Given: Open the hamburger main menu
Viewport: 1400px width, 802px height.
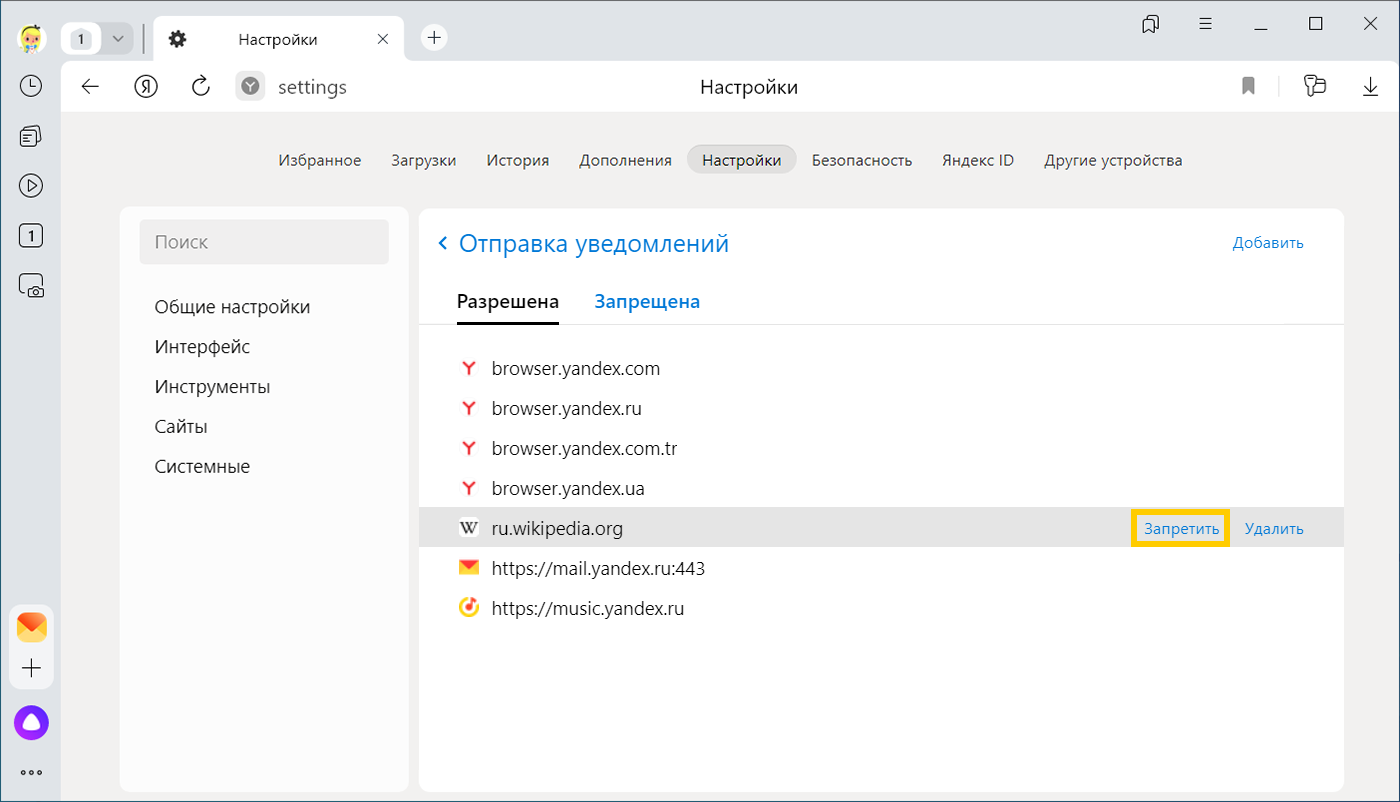Looking at the screenshot, I should tap(1206, 24).
